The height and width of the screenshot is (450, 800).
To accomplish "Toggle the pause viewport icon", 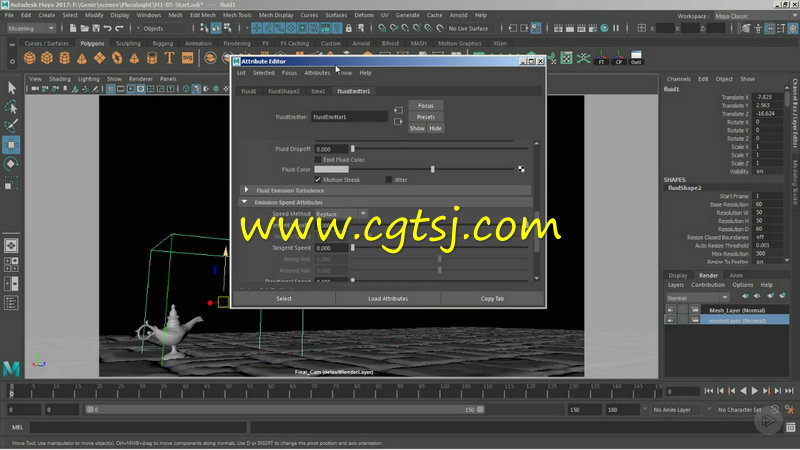I will [616, 28].
